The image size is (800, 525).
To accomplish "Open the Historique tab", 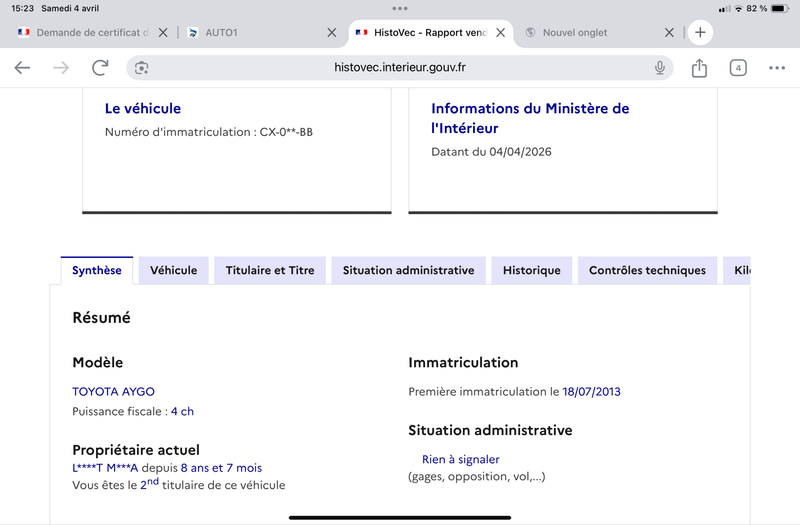I will tap(532, 270).
